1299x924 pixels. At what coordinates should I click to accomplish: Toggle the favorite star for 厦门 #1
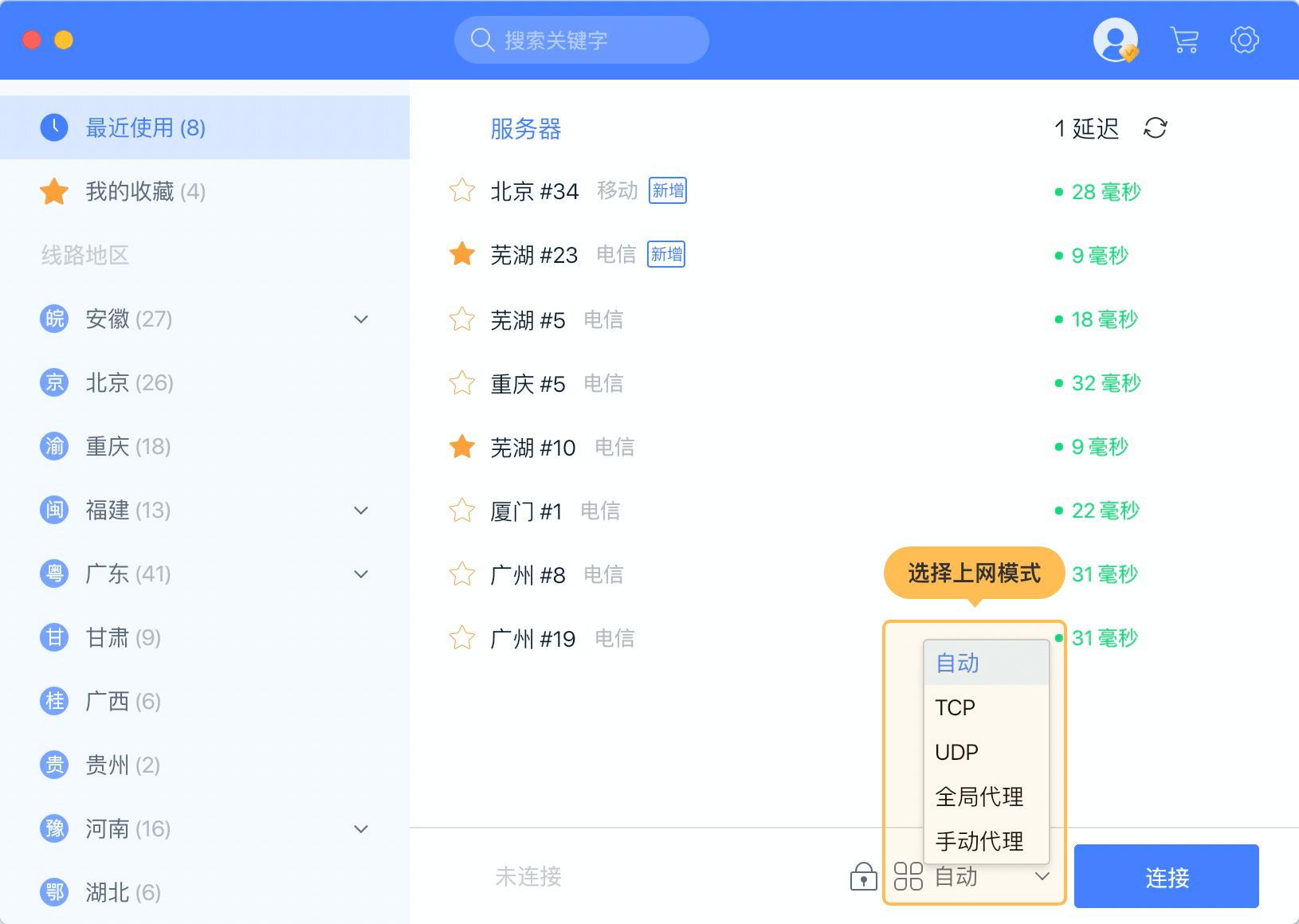[462, 510]
